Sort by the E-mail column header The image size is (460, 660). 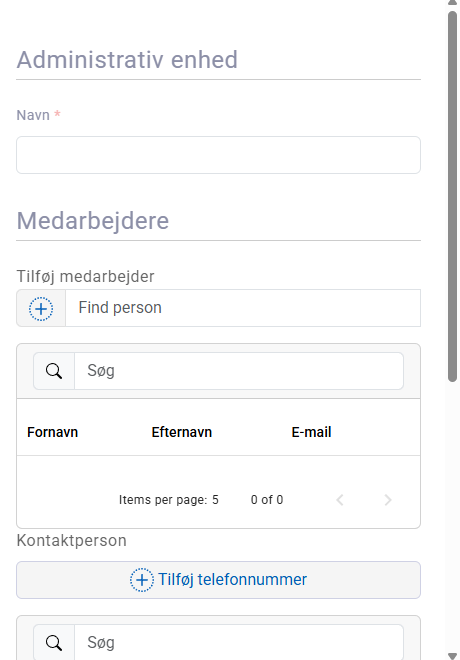tap(311, 432)
